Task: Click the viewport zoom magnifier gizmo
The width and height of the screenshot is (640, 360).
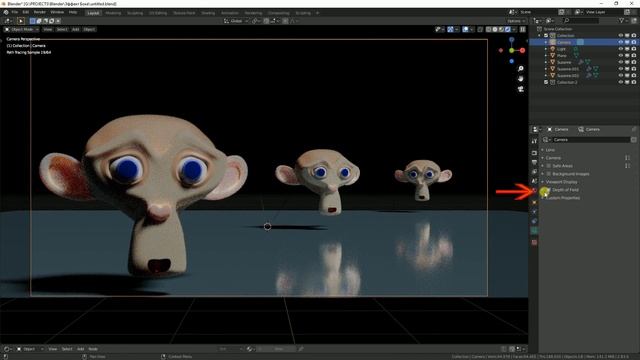Action: [520, 69]
